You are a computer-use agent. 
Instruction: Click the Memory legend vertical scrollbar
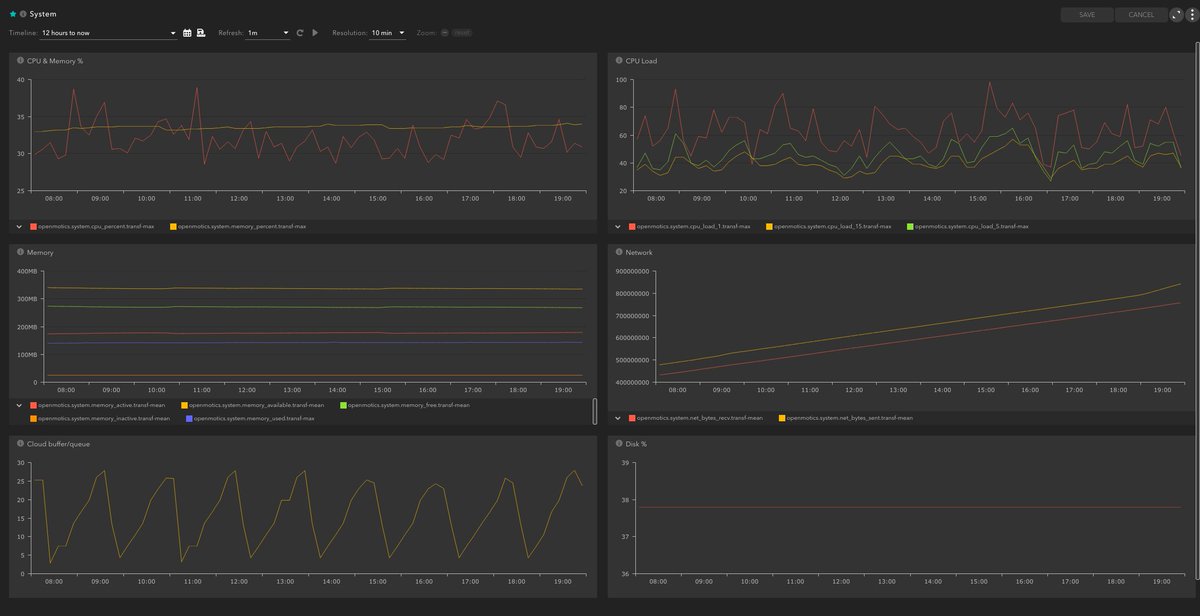click(x=595, y=411)
